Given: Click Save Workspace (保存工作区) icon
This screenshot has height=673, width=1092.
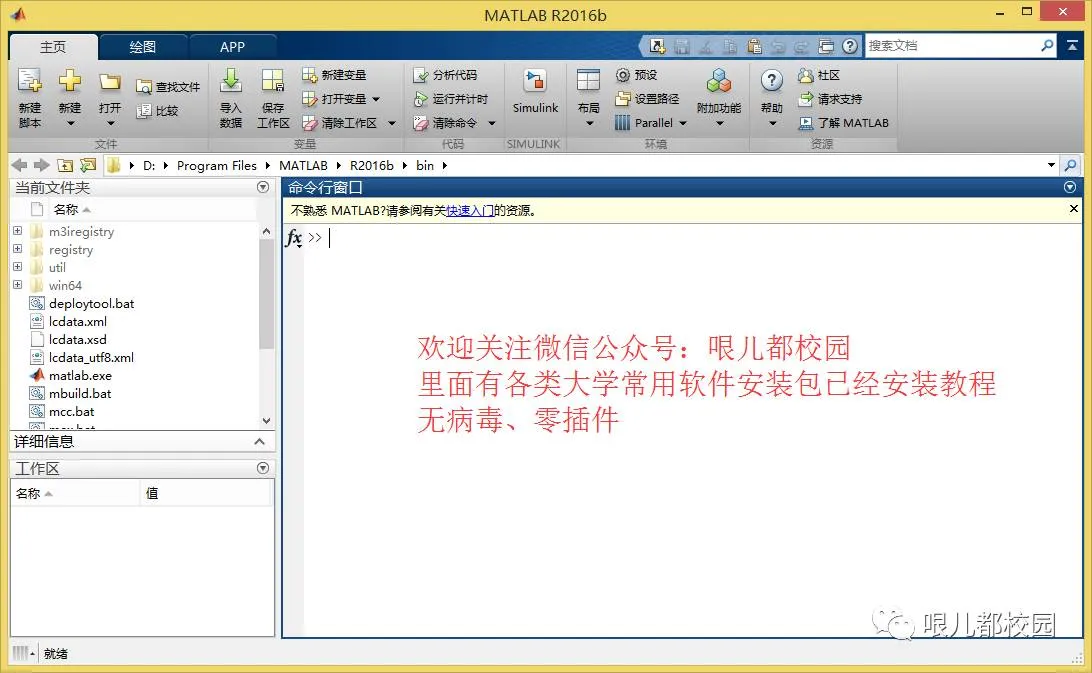Looking at the screenshot, I should click(x=272, y=82).
